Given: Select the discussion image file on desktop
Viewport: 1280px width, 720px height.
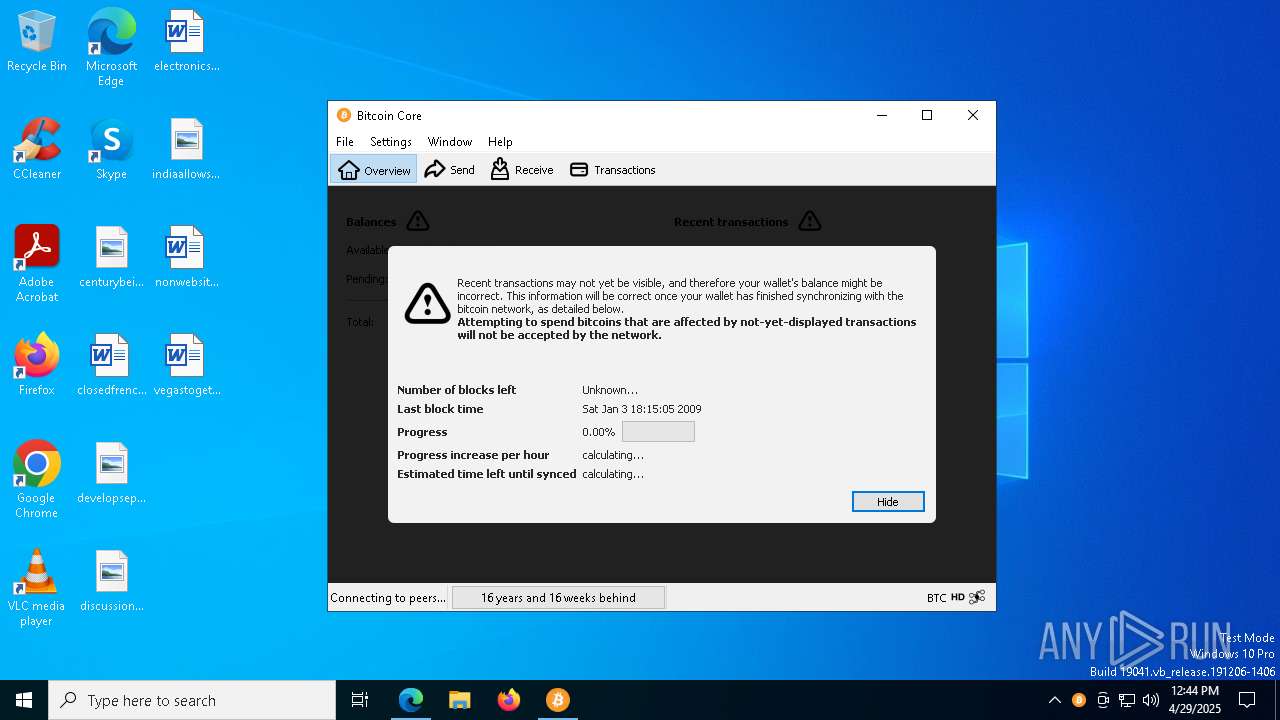Looking at the screenshot, I should pyautogui.click(x=111, y=582).
